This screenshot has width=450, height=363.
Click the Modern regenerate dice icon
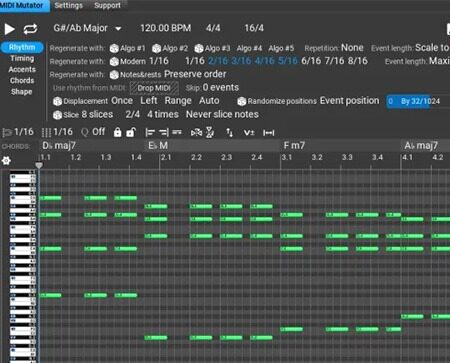click(x=114, y=62)
